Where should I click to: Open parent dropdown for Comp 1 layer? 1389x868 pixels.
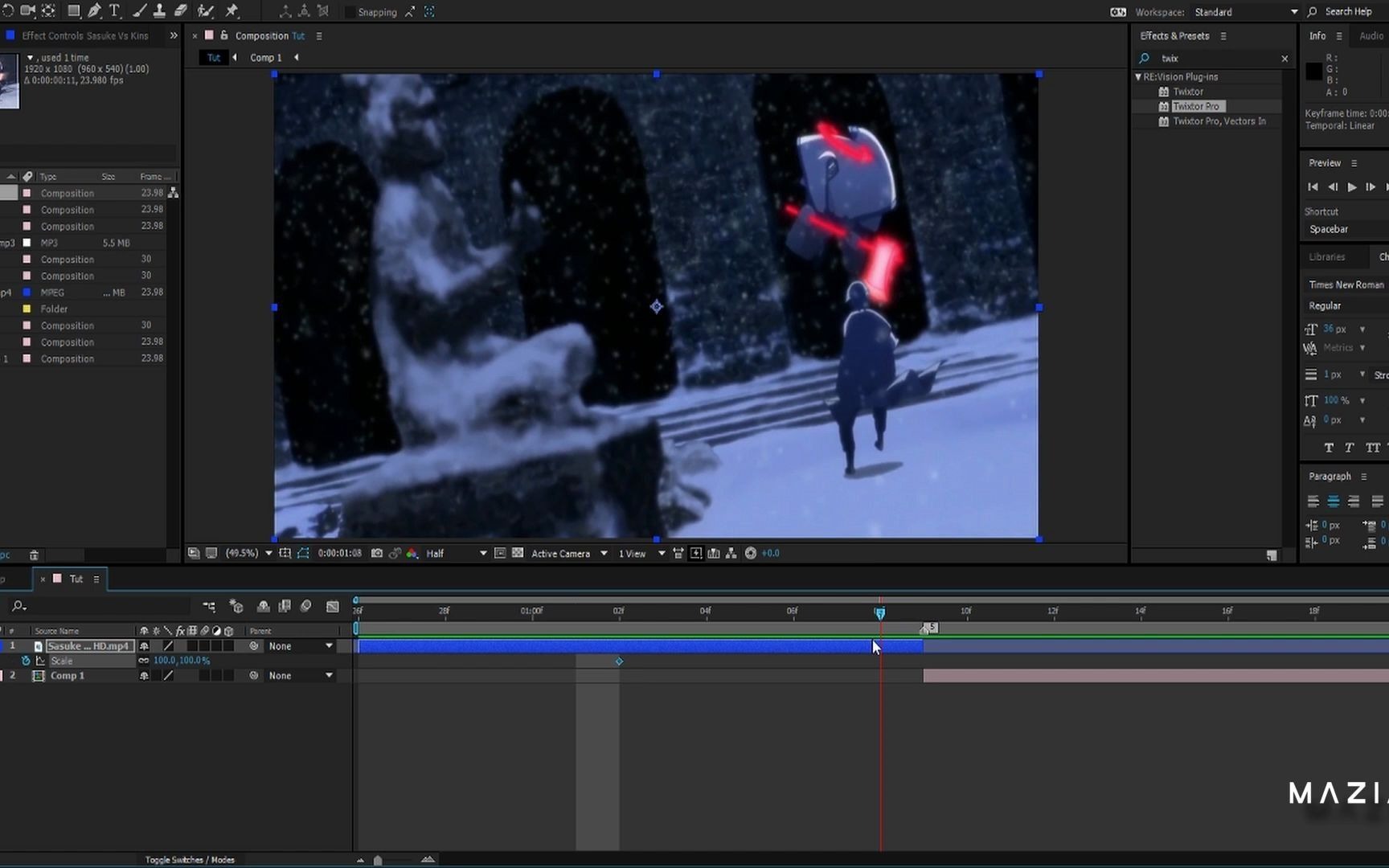(x=300, y=676)
